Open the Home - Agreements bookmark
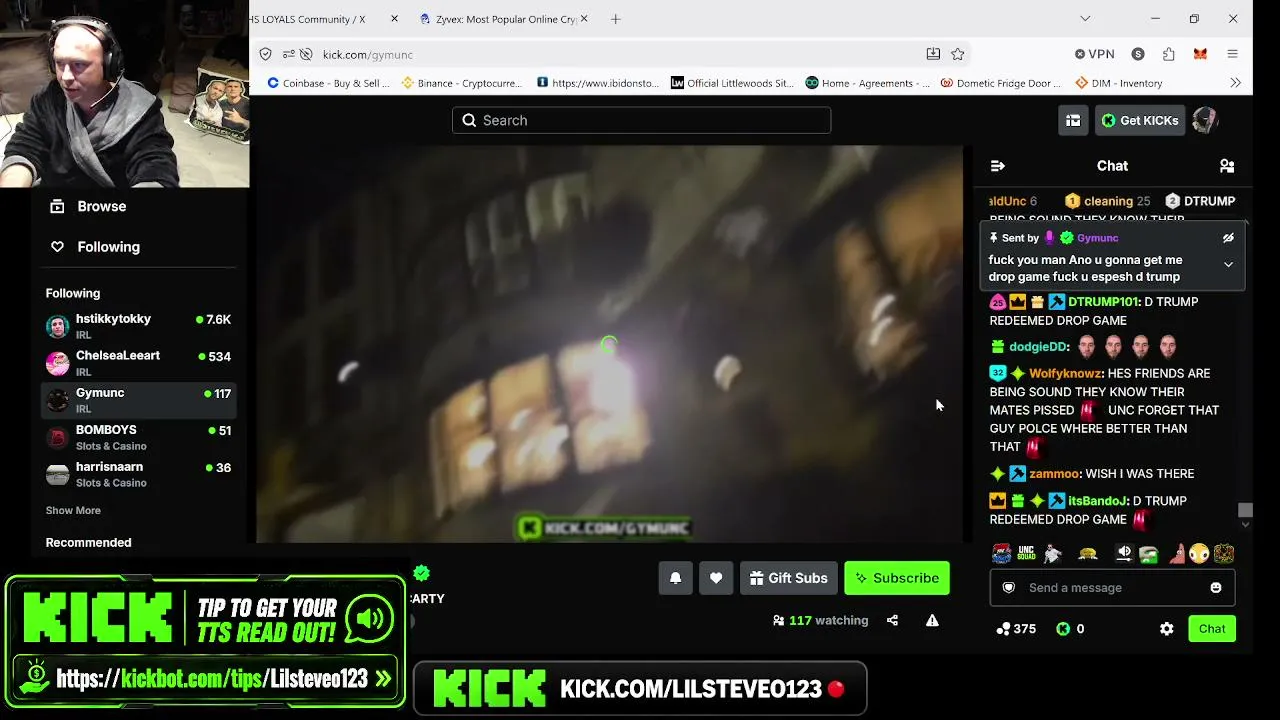Viewport: 1280px width, 720px height. tap(868, 83)
